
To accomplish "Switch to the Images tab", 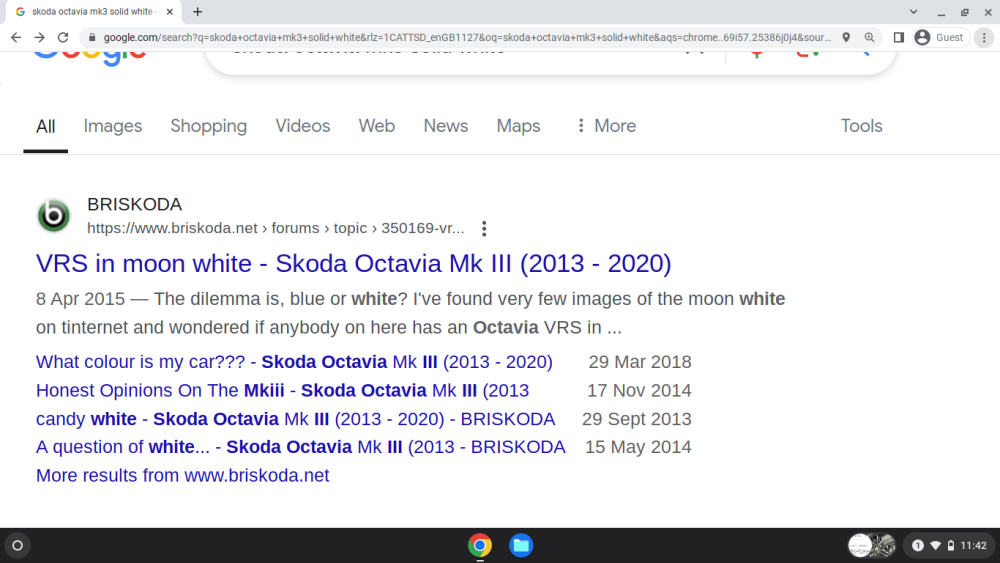I will (x=113, y=126).
